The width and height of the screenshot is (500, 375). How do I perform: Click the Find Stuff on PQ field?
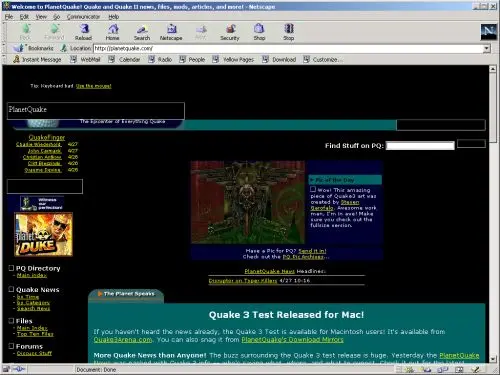pyautogui.click(x=420, y=146)
